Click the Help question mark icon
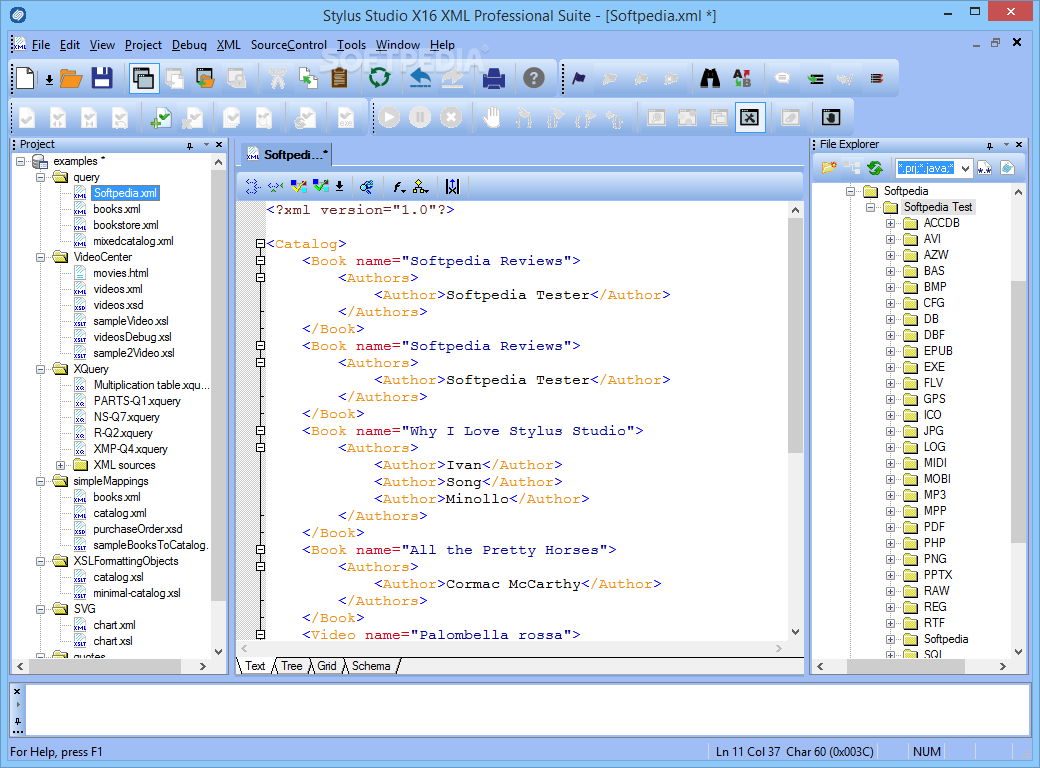 coord(534,78)
